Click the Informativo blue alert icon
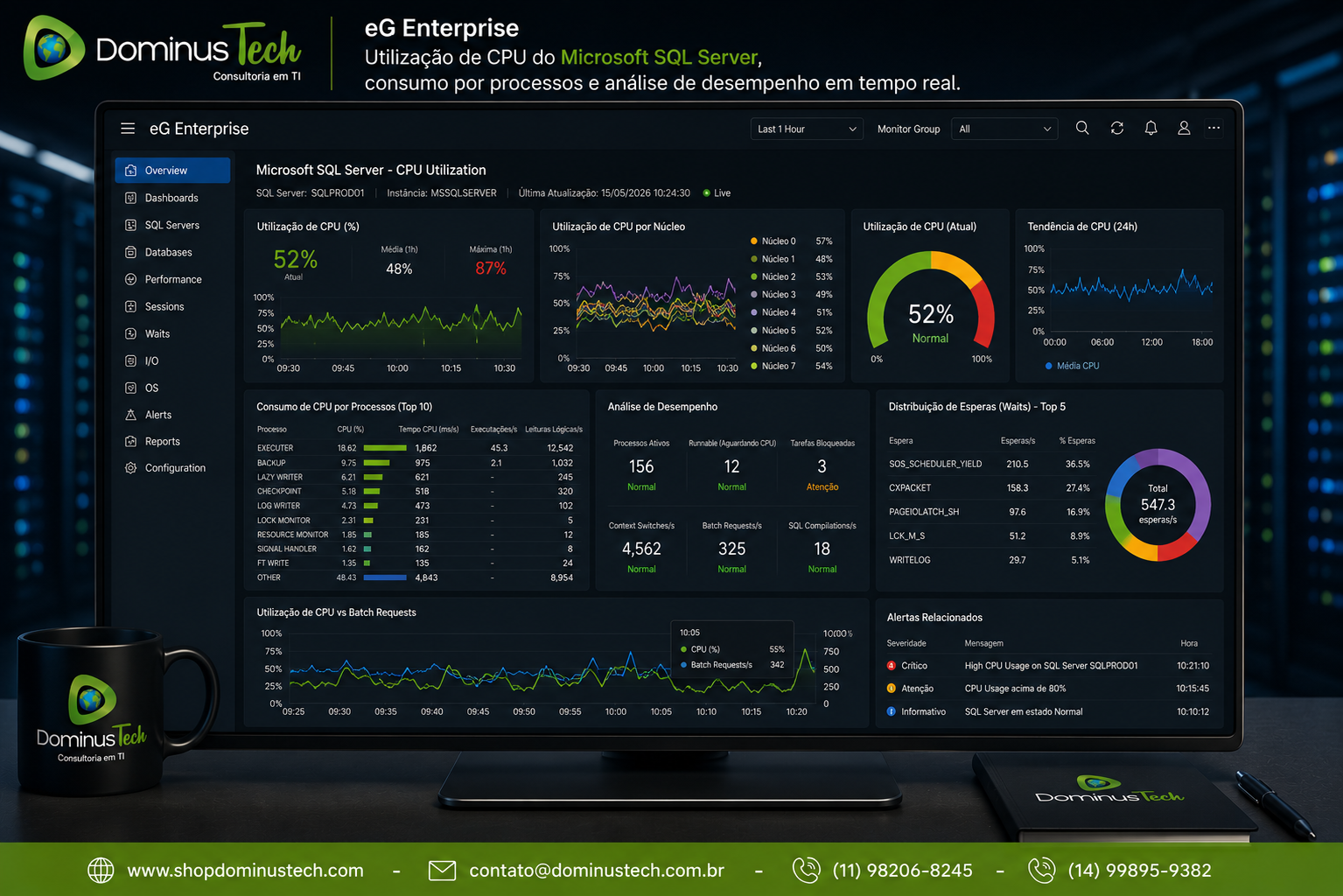The width and height of the screenshot is (1343, 896). (892, 711)
